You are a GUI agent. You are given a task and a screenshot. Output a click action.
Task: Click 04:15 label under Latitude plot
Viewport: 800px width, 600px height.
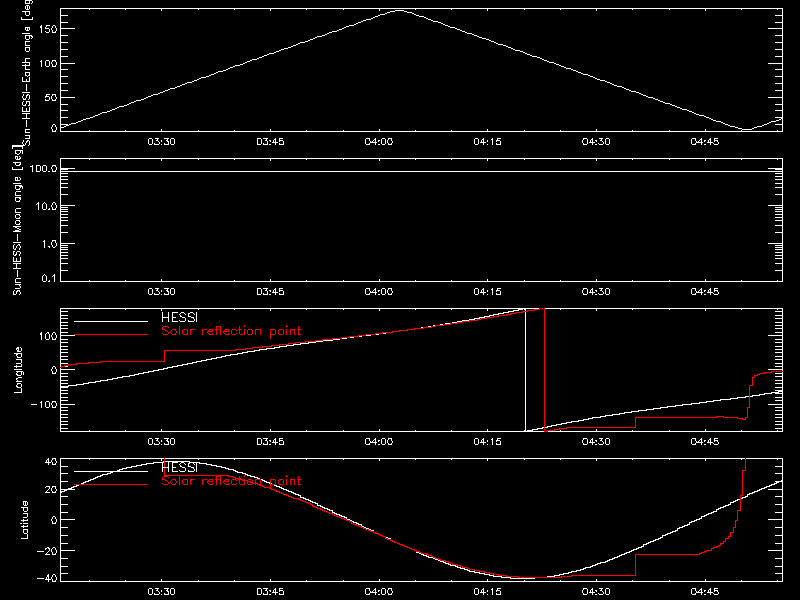point(487,592)
